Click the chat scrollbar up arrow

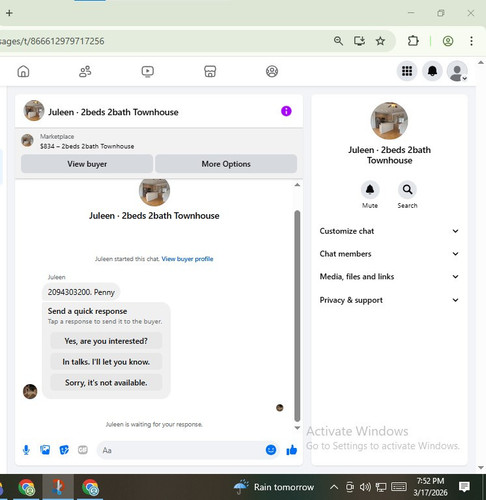click(x=297, y=185)
